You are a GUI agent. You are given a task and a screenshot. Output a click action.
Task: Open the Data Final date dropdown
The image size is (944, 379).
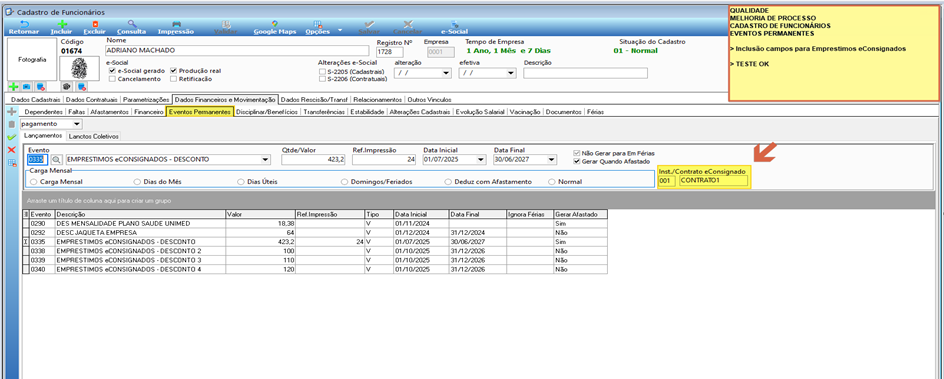coord(551,160)
